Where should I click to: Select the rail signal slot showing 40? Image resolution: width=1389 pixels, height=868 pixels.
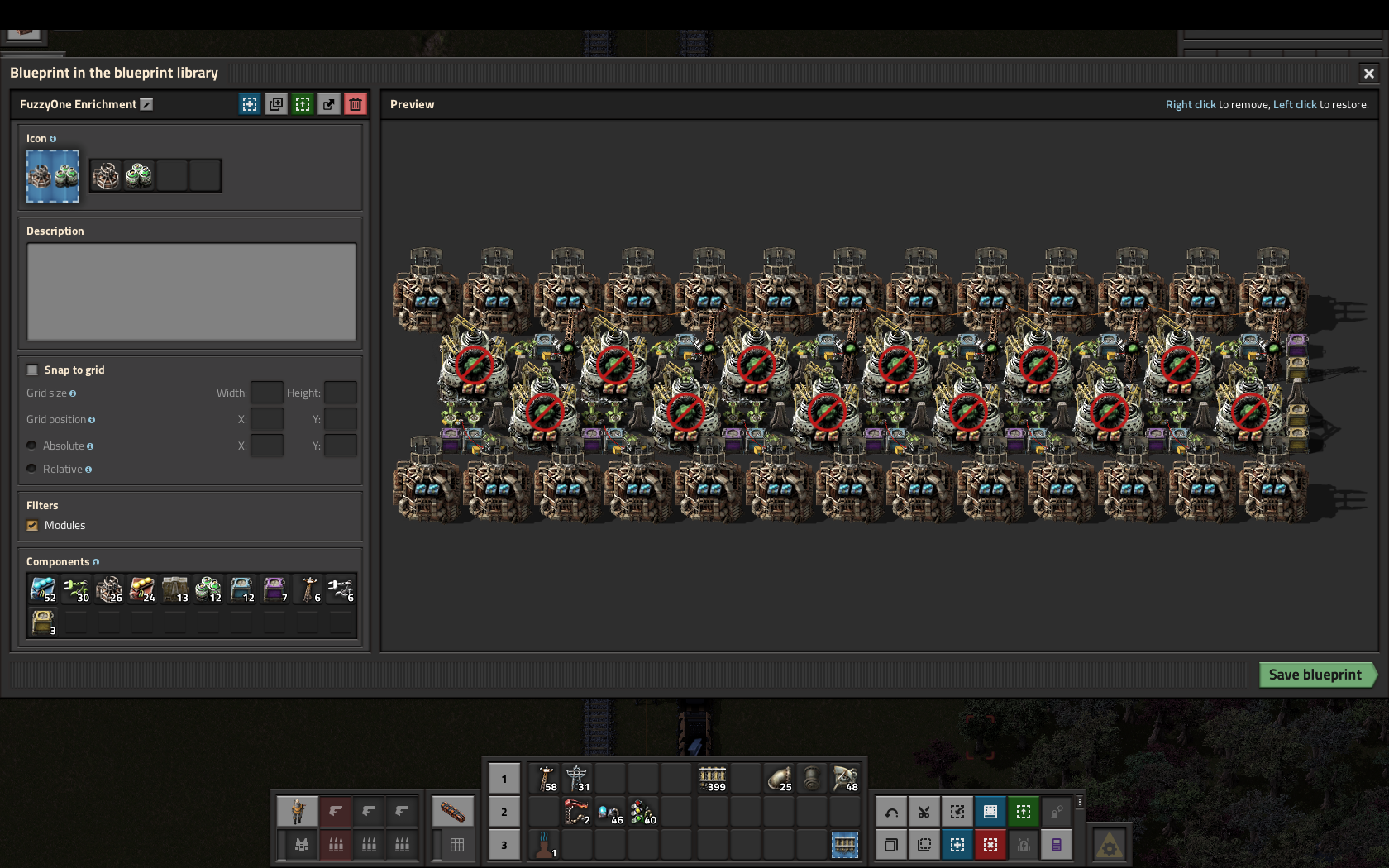[x=644, y=812]
